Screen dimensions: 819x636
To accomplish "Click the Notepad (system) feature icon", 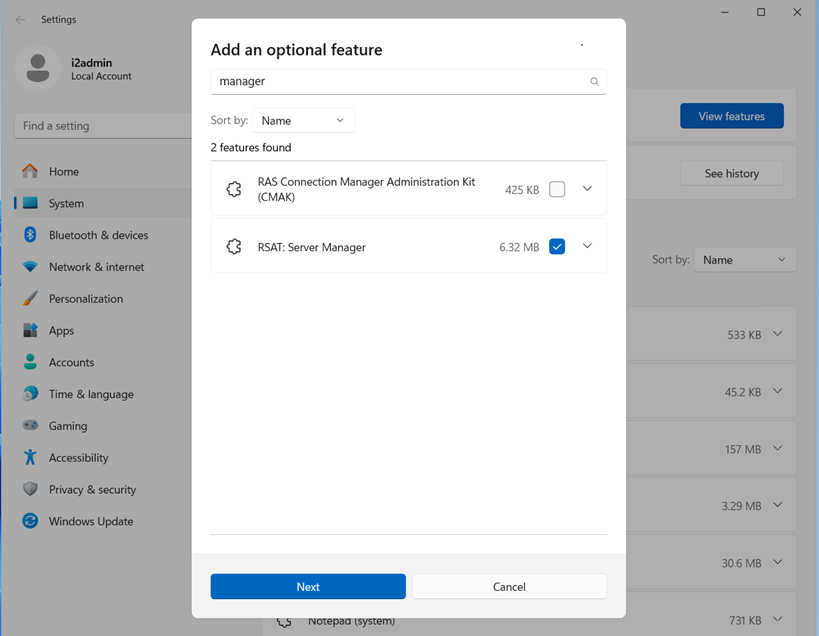I will click(284, 622).
